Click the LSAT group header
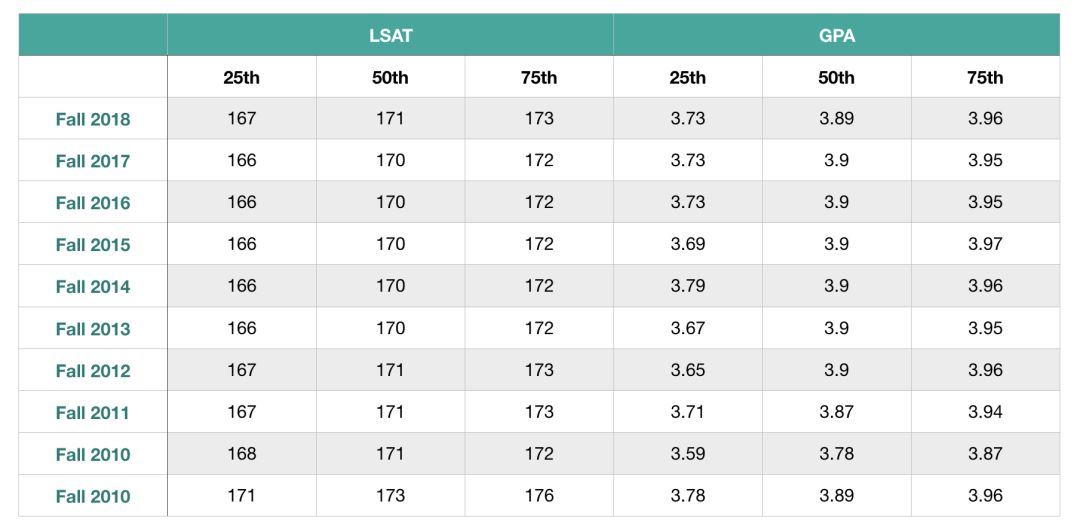1080x532 pixels. [390, 36]
